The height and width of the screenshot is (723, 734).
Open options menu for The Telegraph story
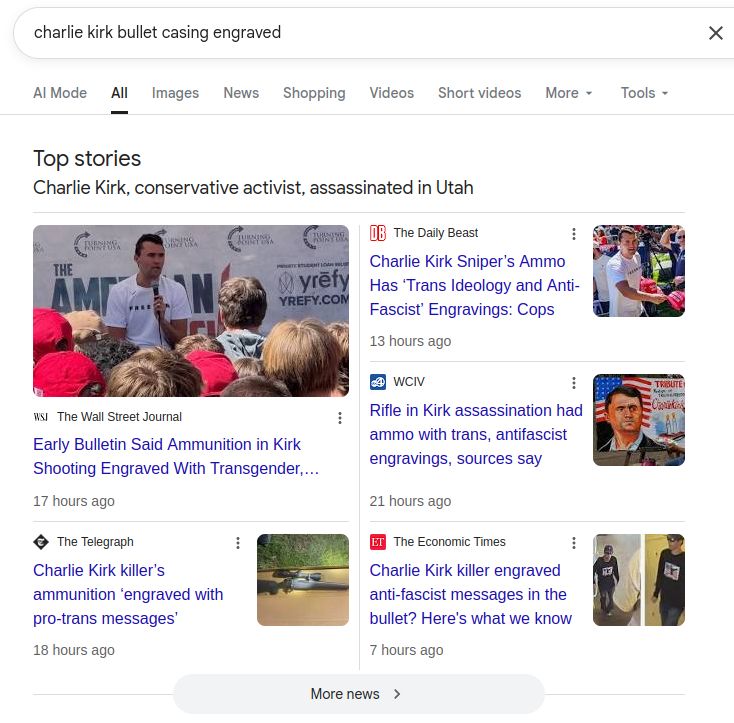point(238,542)
